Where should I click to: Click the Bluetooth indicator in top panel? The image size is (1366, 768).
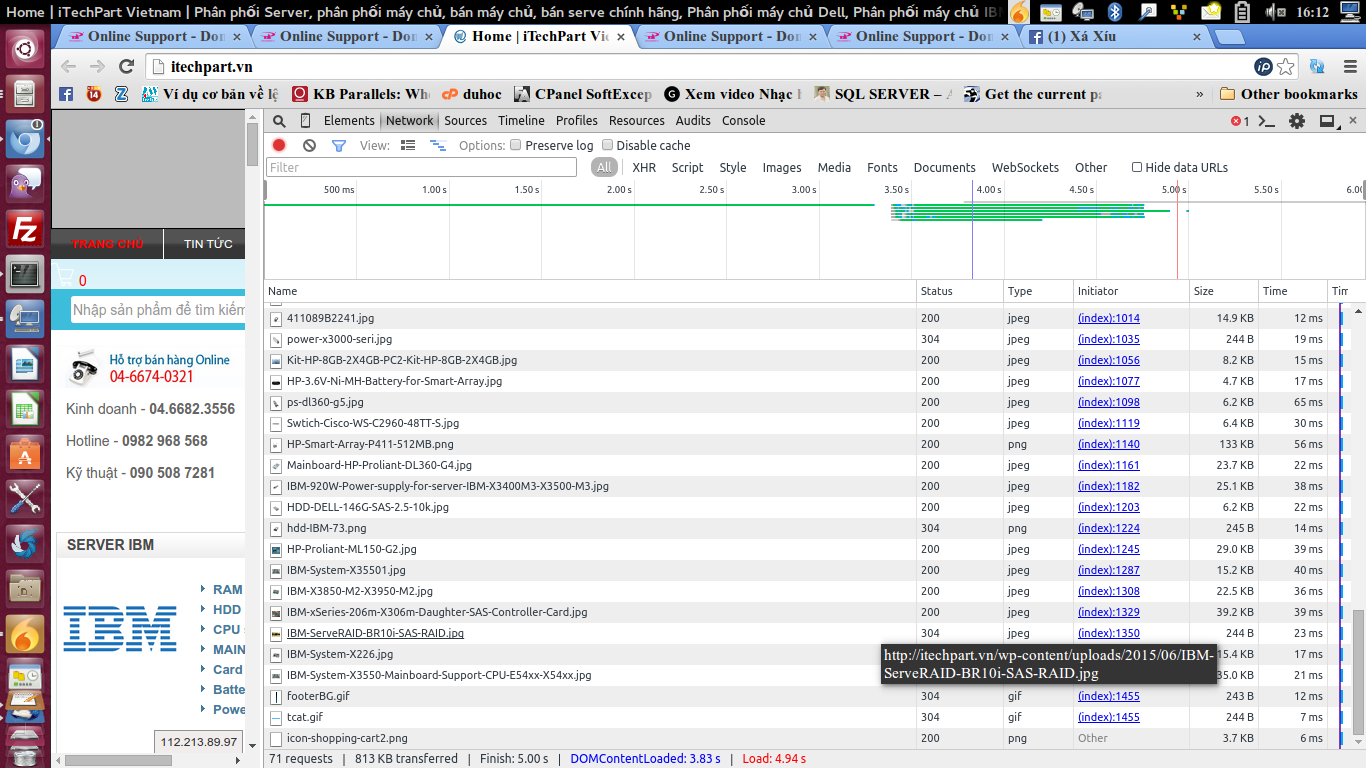click(x=1115, y=12)
